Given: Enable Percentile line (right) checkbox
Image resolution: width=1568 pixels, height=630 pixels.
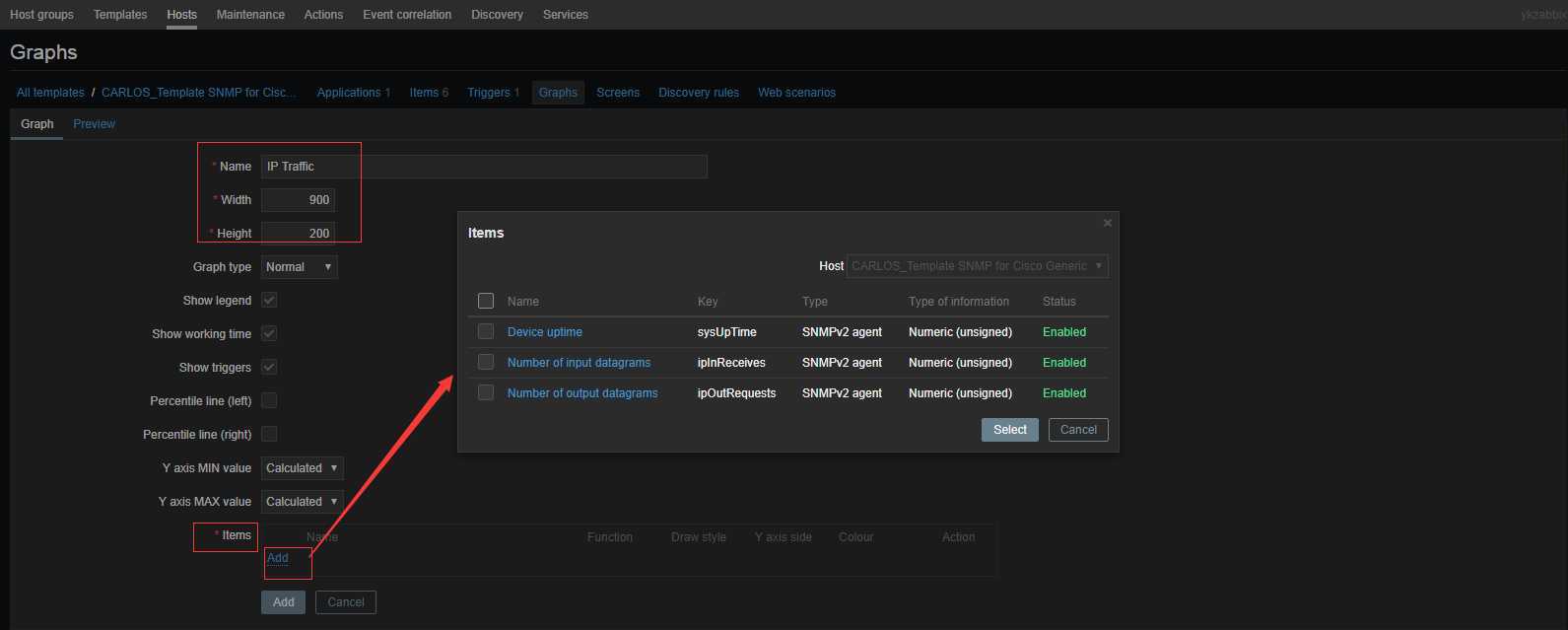Looking at the screenshot, I should pyautogui.click(x=269, y=434).
